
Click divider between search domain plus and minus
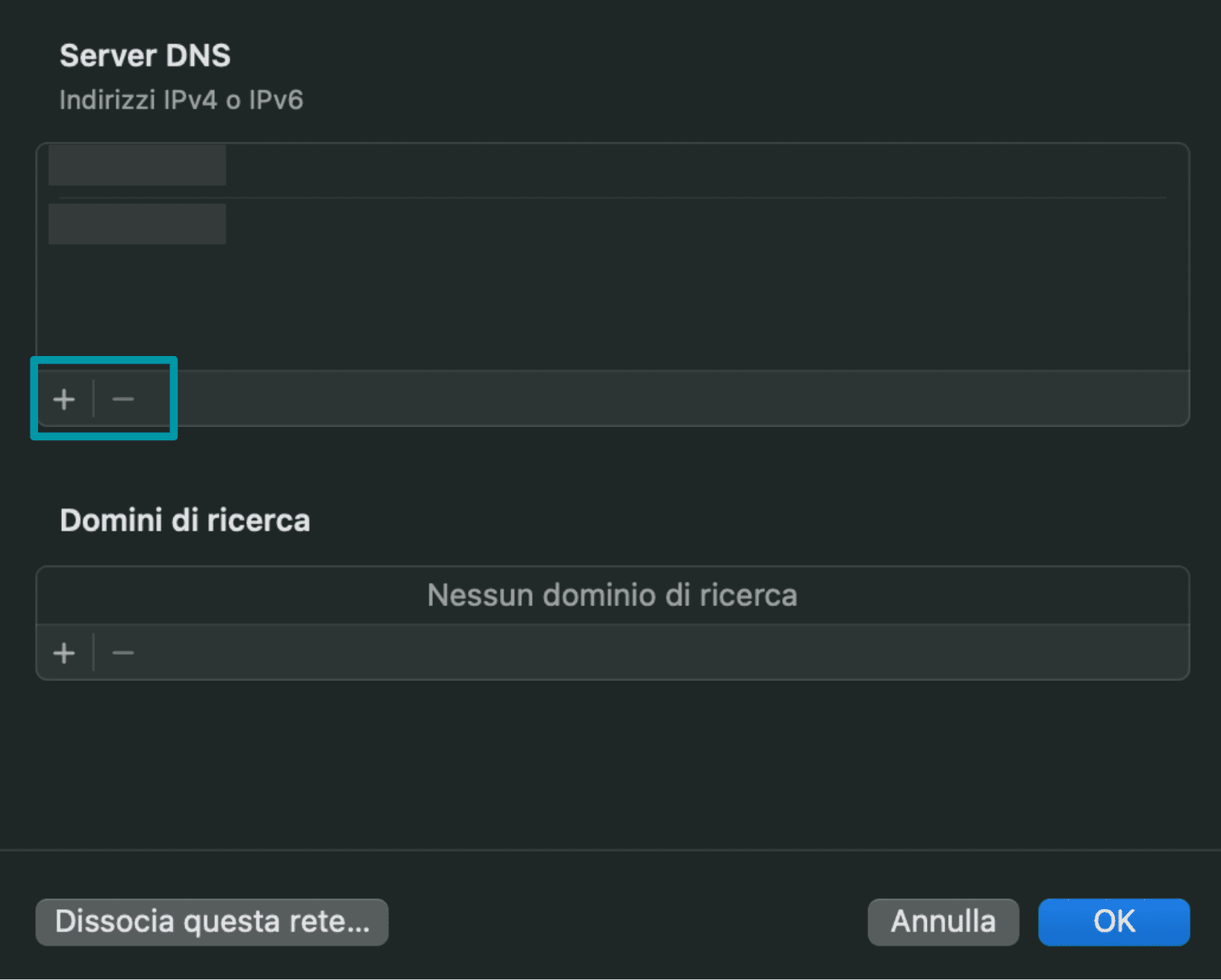pyautogui.click(x=93, y=653)
